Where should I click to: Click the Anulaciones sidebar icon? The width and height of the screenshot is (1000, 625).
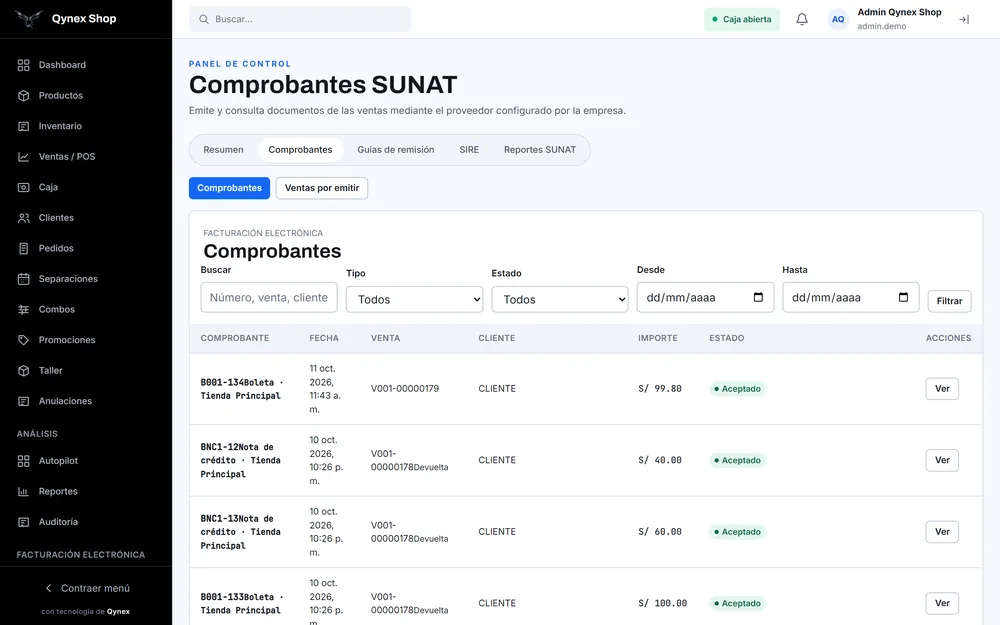[24, 401]
